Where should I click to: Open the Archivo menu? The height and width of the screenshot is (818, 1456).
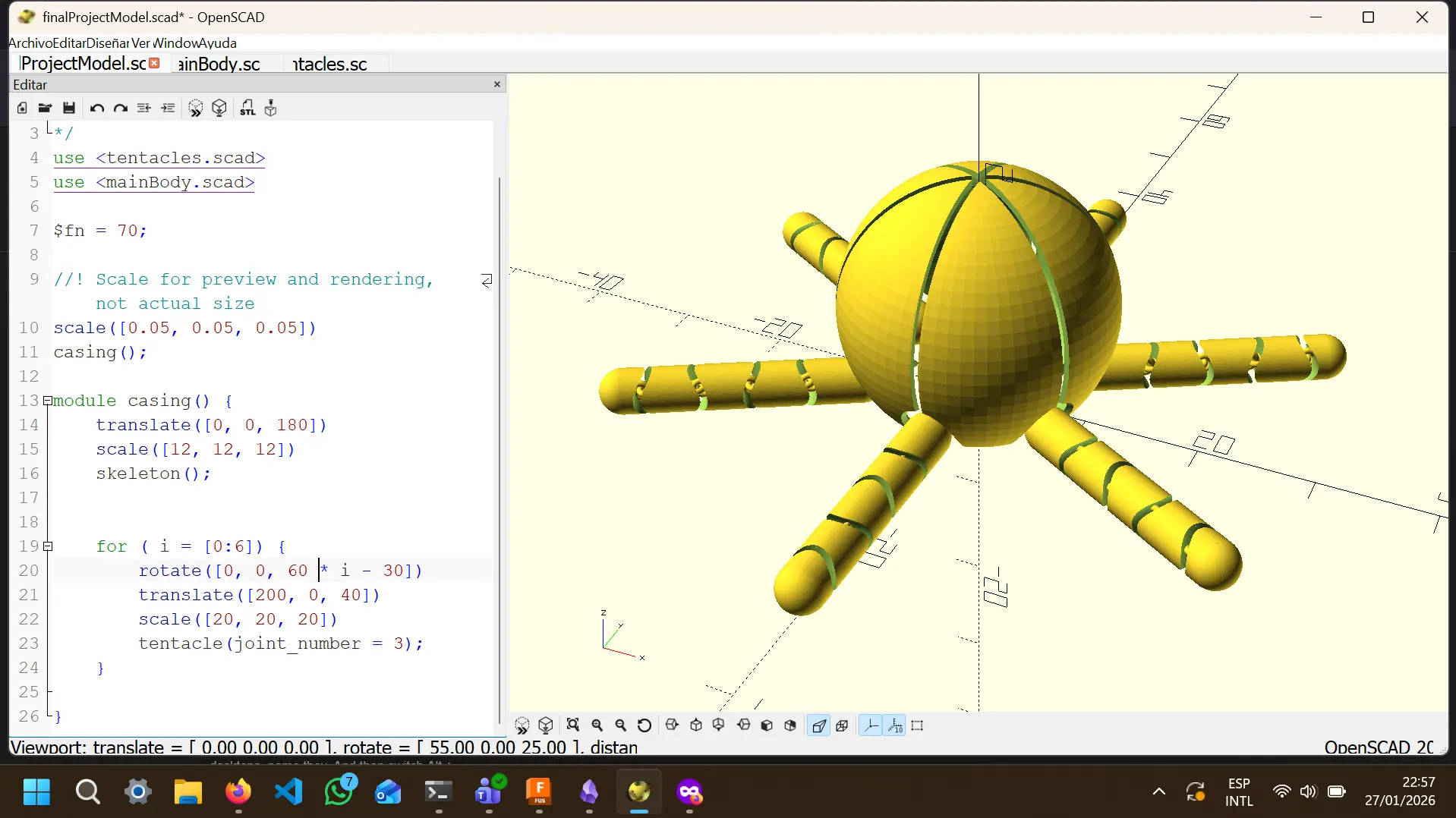click(x=30, y=43)
